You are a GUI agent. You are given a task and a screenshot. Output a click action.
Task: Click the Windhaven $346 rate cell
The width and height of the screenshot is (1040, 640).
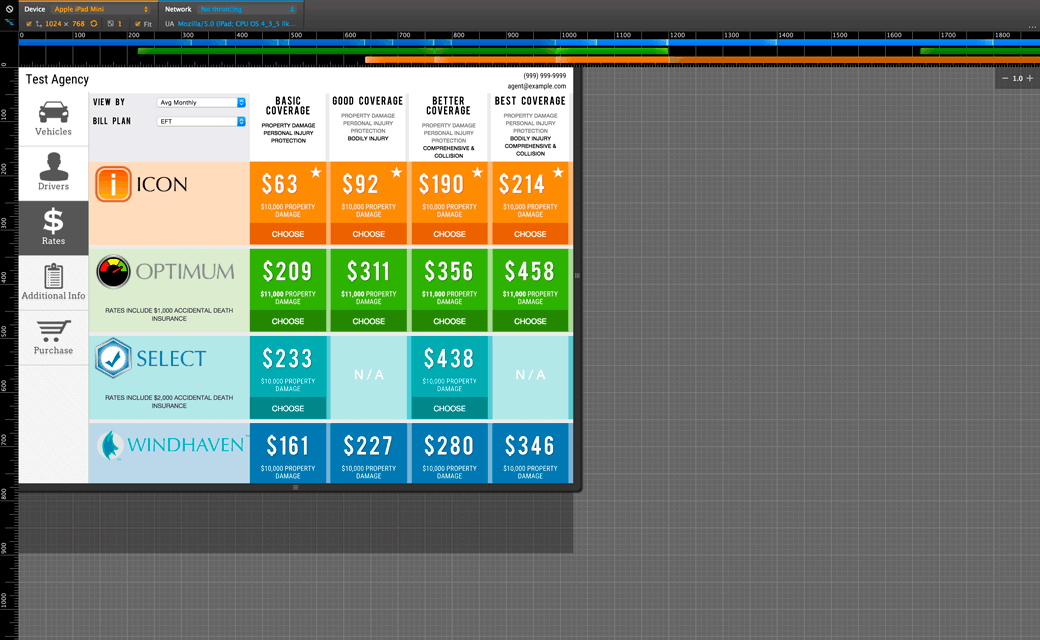(x=531, y=453)
